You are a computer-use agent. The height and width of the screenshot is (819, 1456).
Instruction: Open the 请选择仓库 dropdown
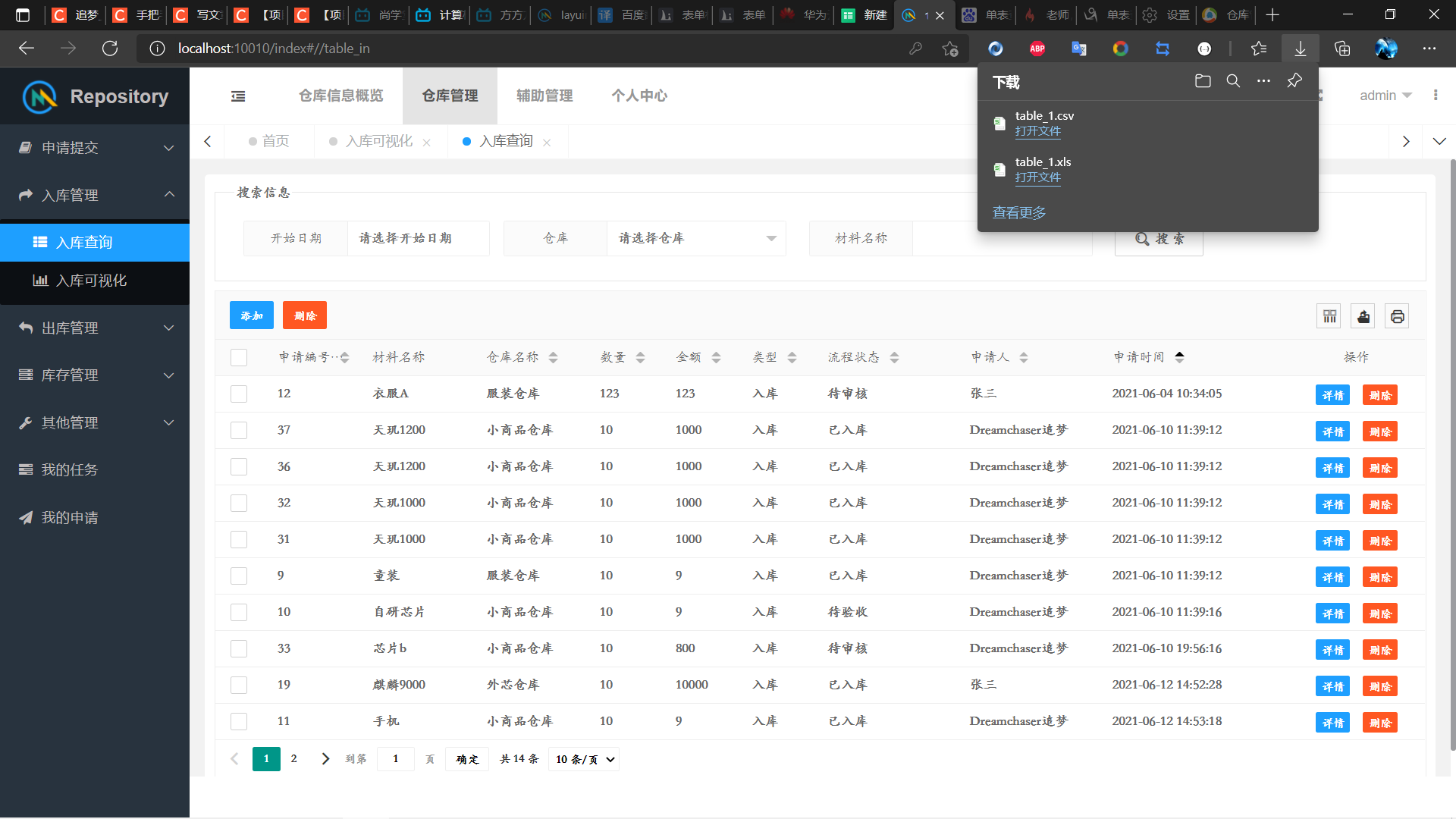[695, 238]
